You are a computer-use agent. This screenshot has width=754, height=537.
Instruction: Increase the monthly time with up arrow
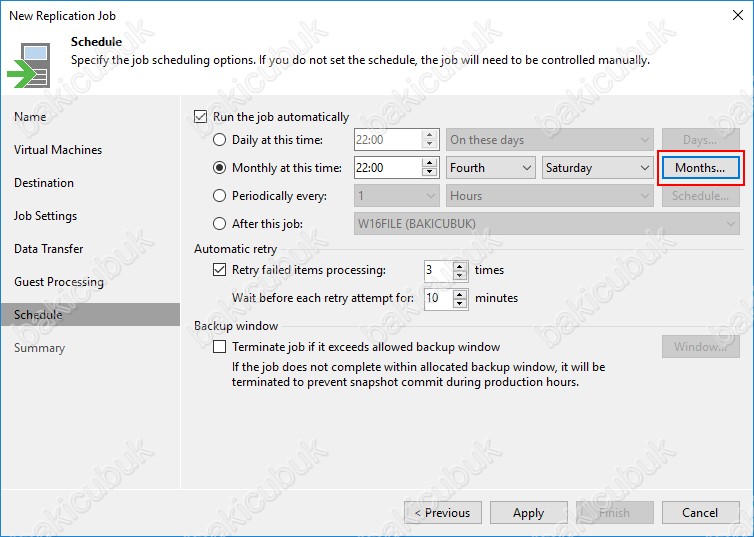[429, 163]
